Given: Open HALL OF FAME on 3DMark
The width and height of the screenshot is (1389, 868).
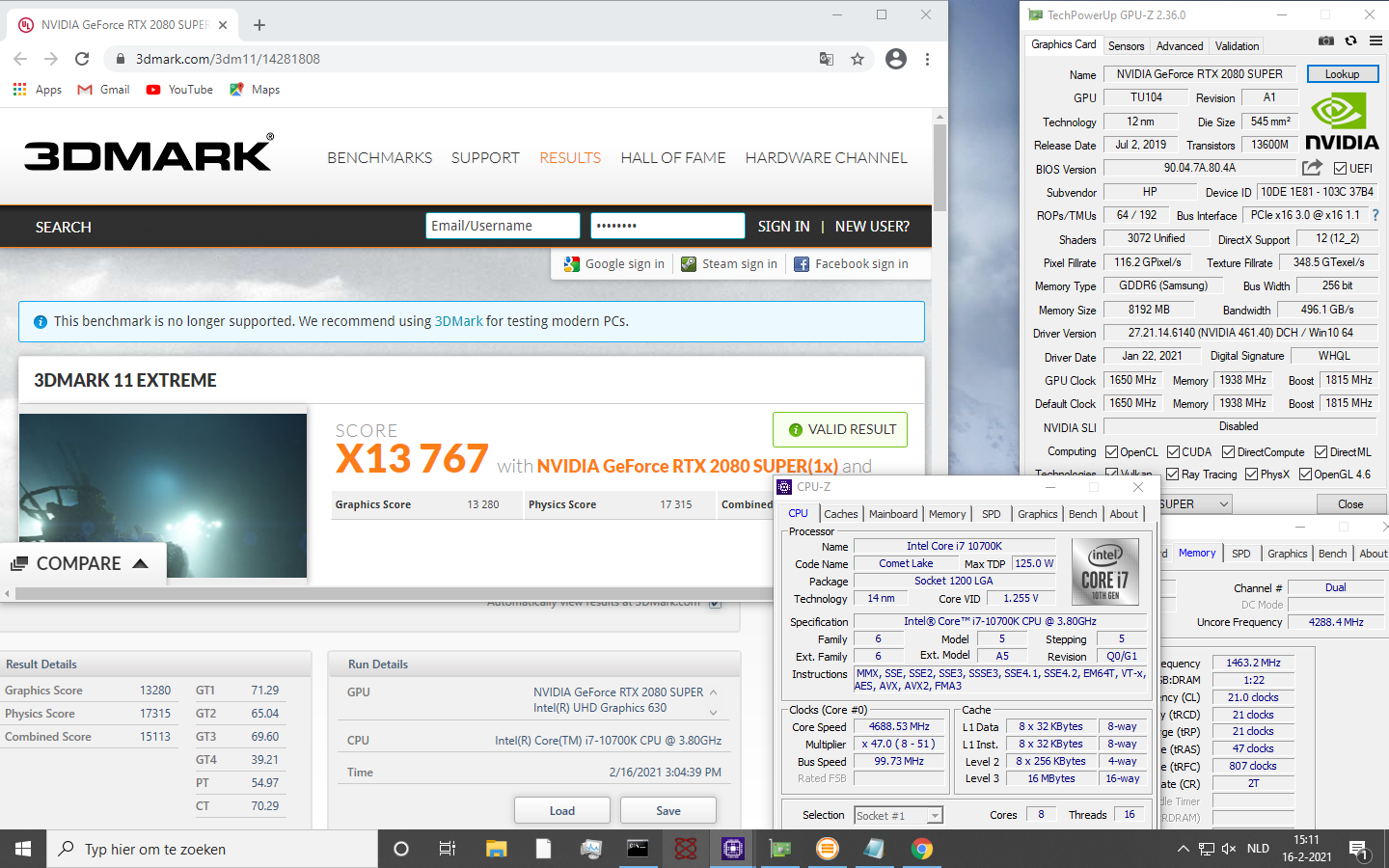Looking at the screenshot, I should [x=673, y=157].
